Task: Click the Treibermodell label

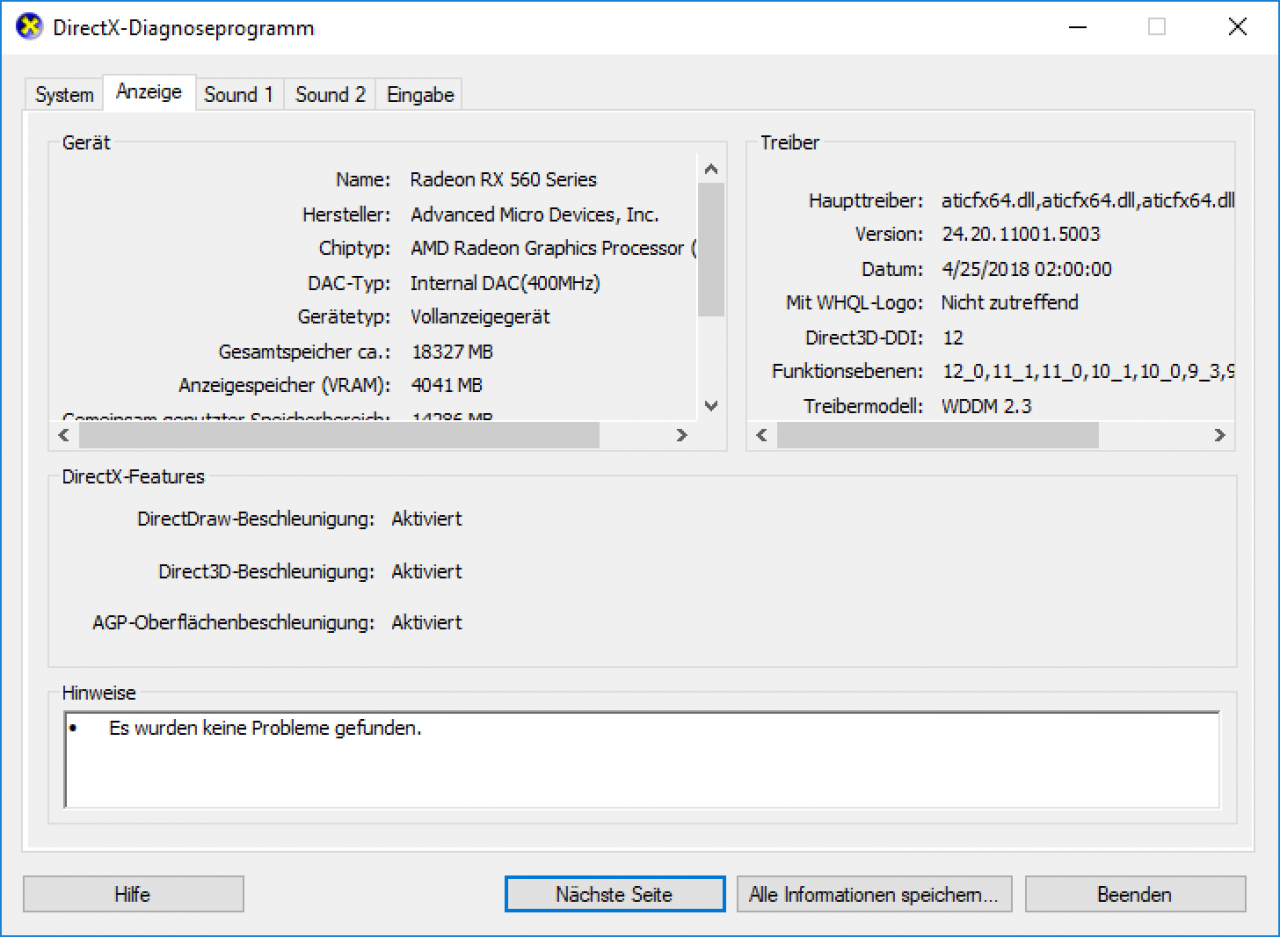Action: 863,406
